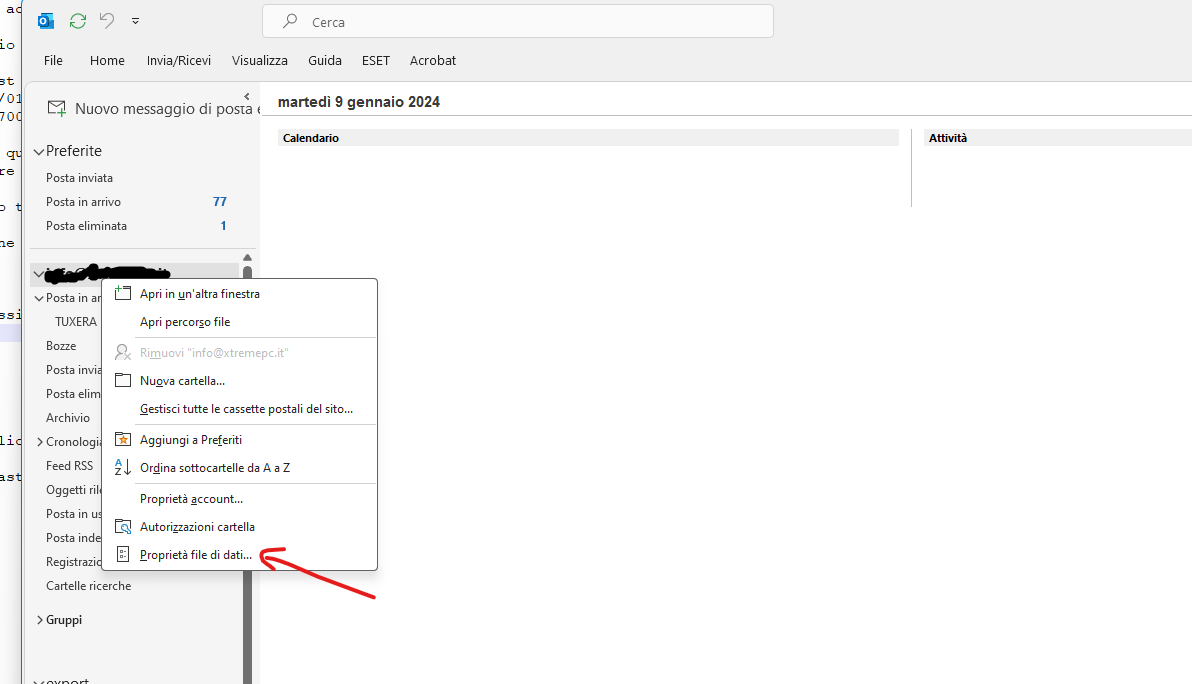
Task: Open 'Cartelle ricerche' folder in tree
Action: point(88,586)
